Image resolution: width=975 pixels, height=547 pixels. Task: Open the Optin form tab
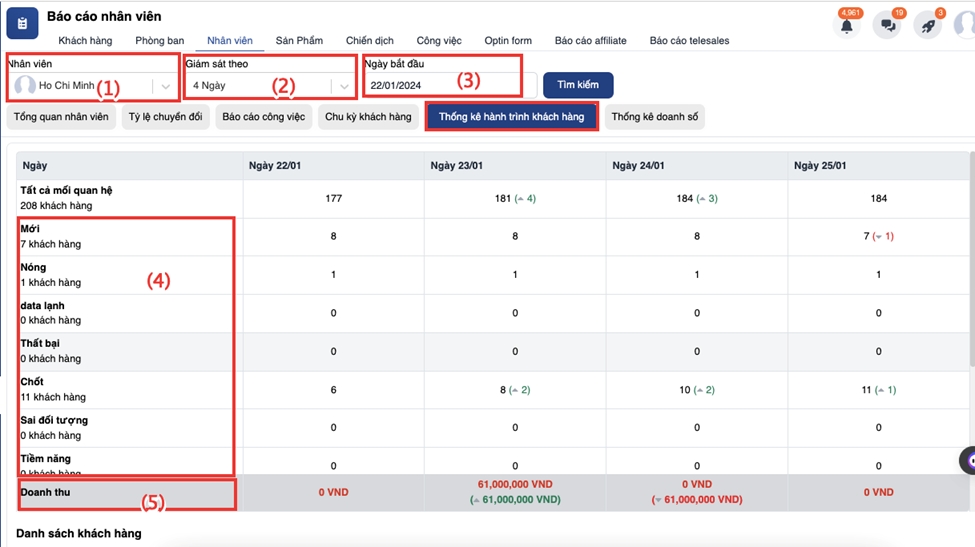pyautogui.click(x=508, y=41)
